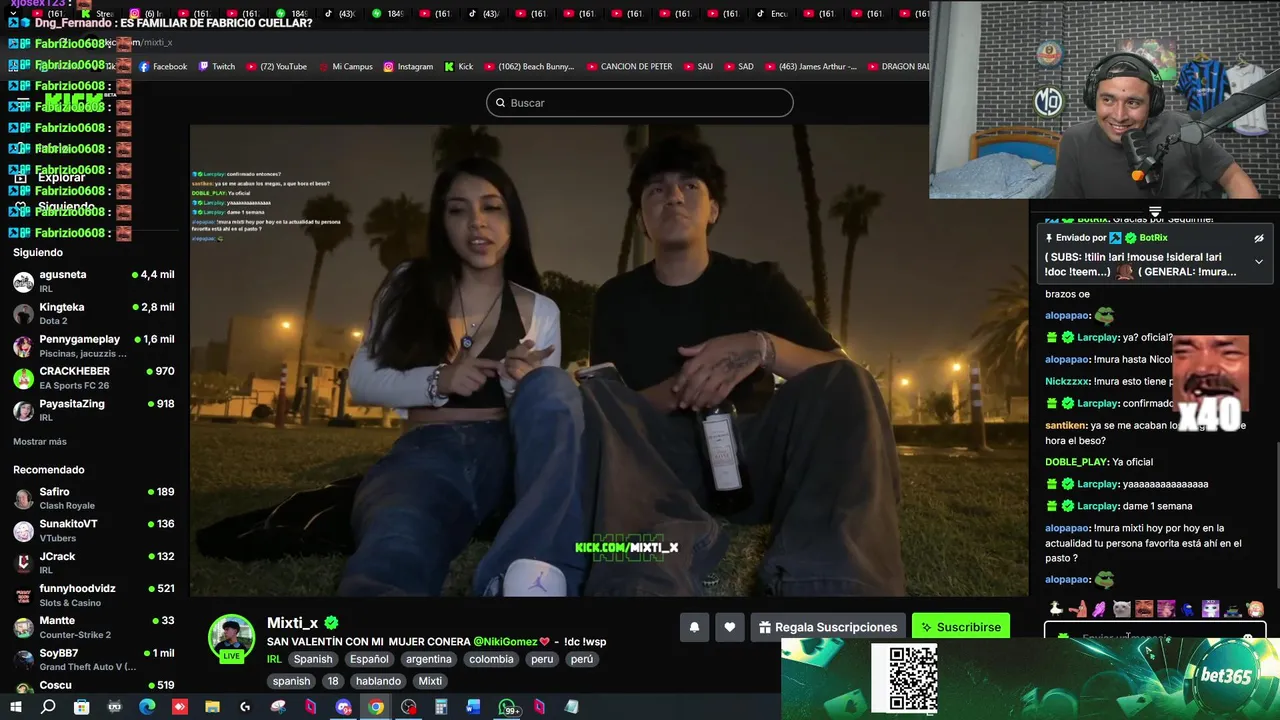1280x720 pixels.
Task: Open File Explorer from the taskbar
Action: pyautogui.click(x=212, y=707)
